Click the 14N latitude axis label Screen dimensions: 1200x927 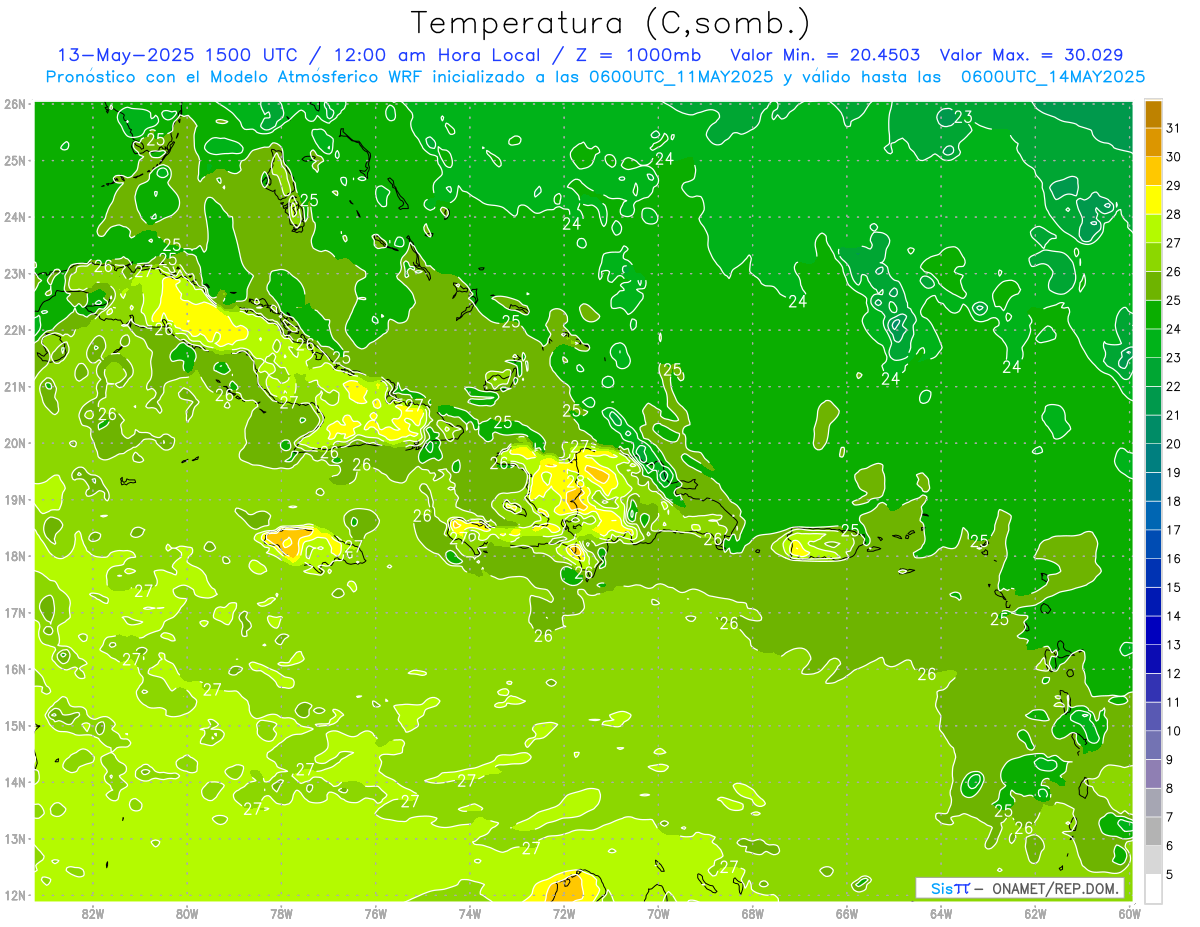tap(14, 782)
